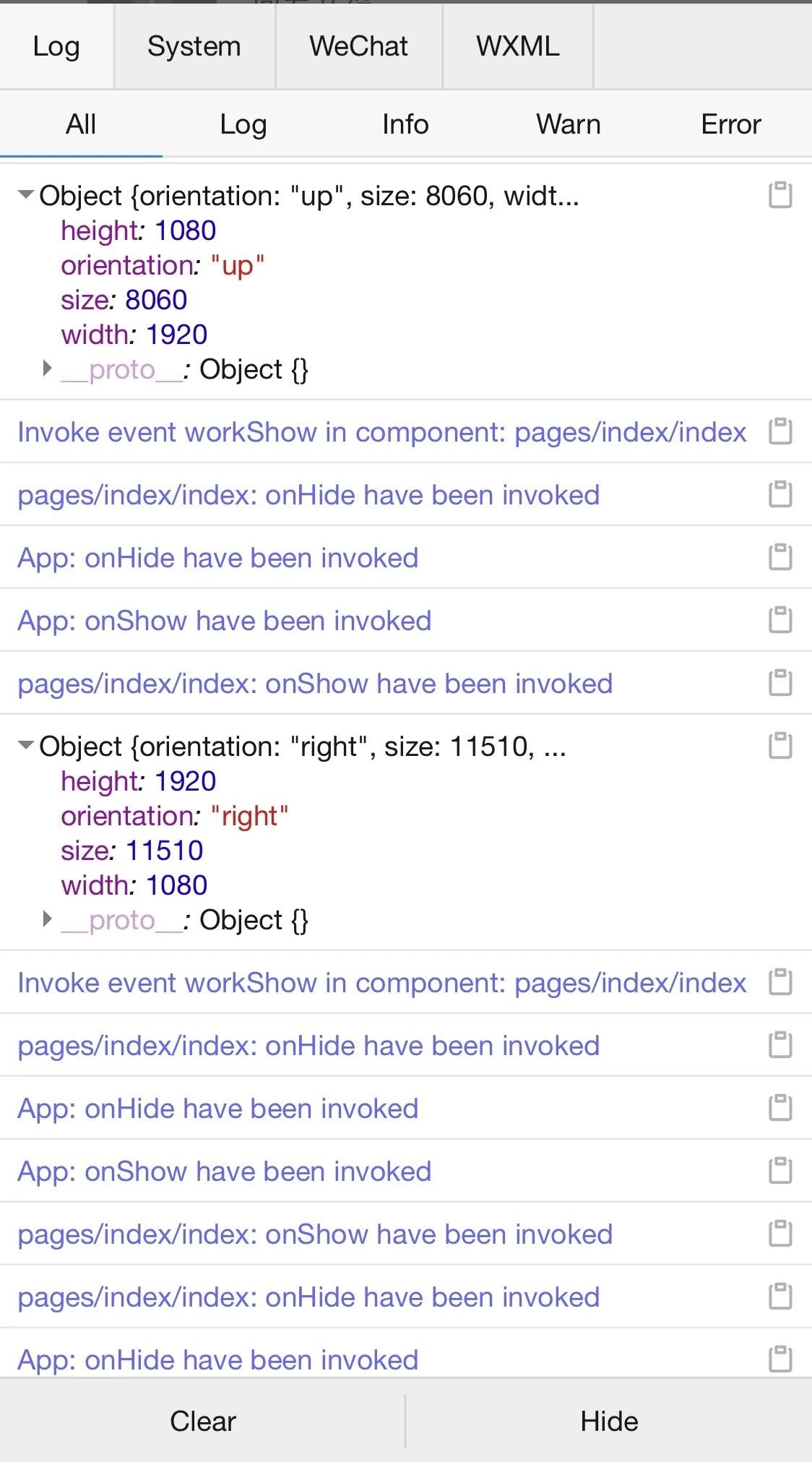This screenshot has width=812, height=1462.
Task: Collapse the Object with orientation "up"
Action: pos(26,195)
